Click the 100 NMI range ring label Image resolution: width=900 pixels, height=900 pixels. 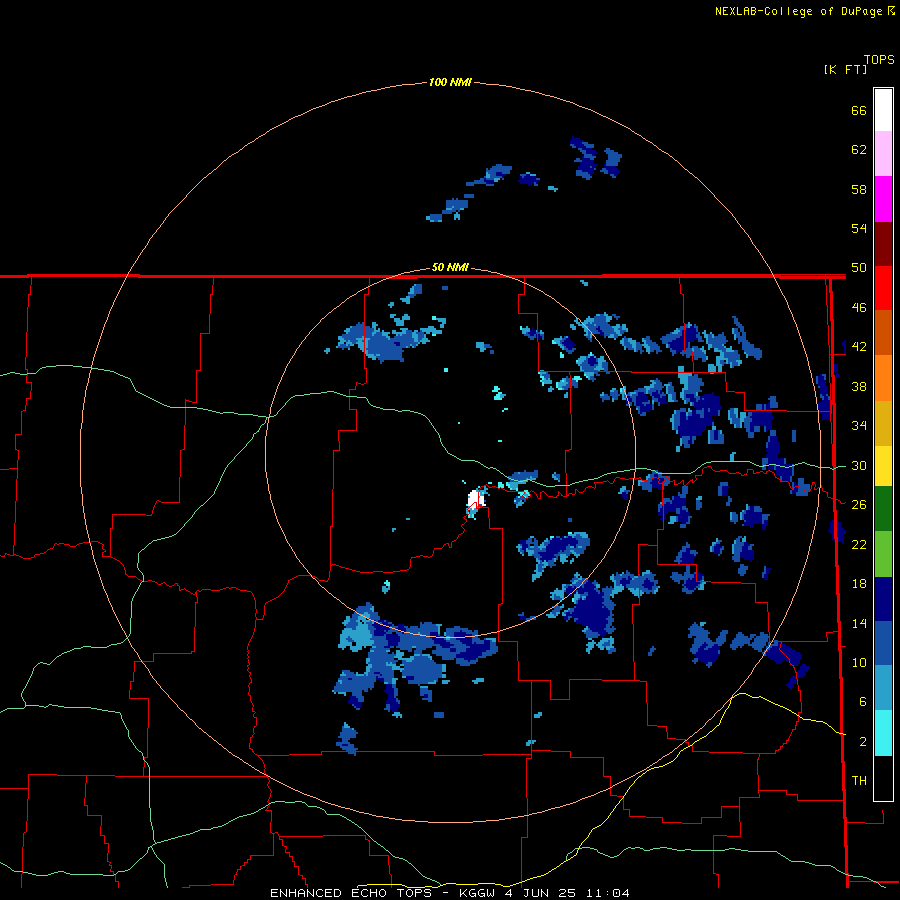coord(450,82)
